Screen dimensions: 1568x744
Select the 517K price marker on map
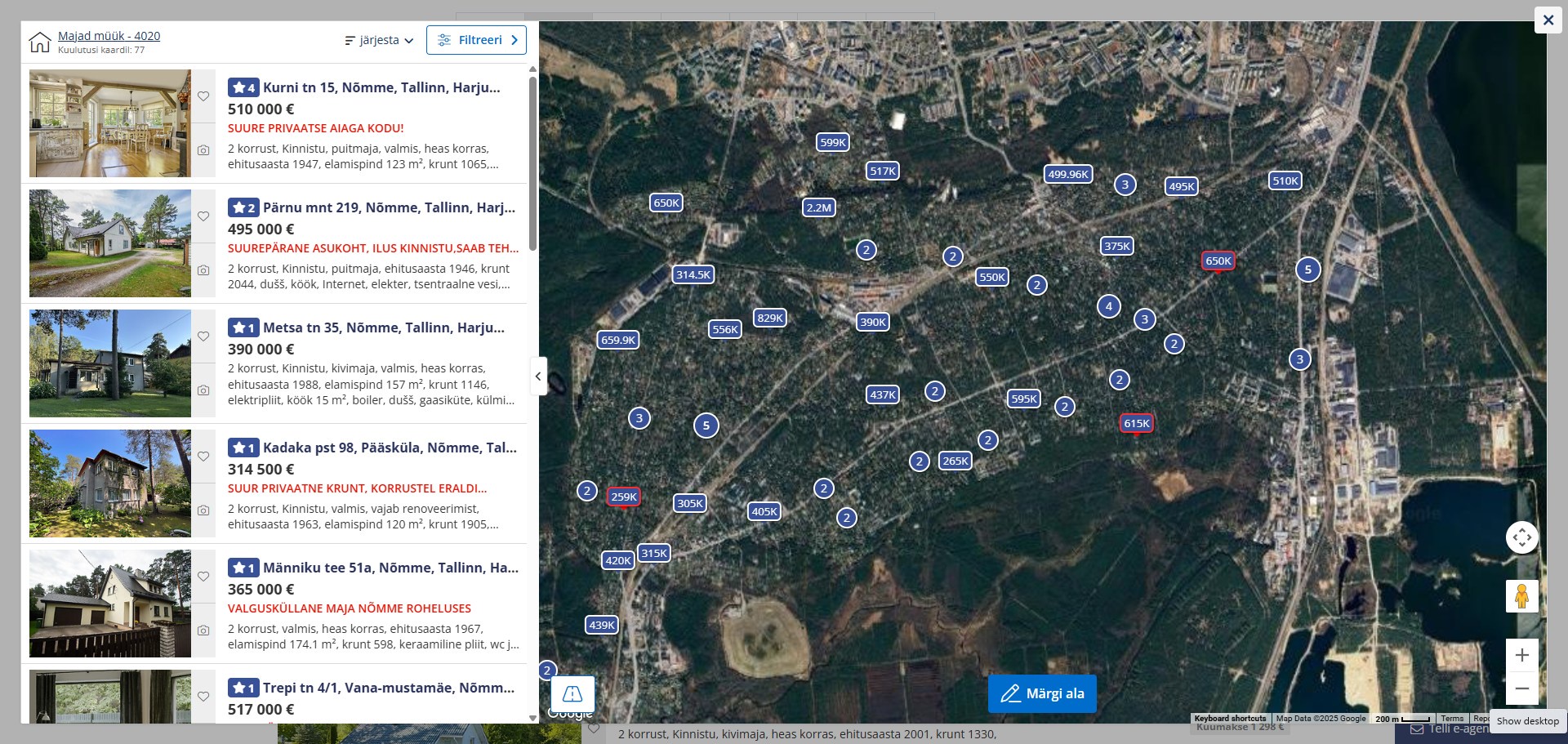coord(883,171)
